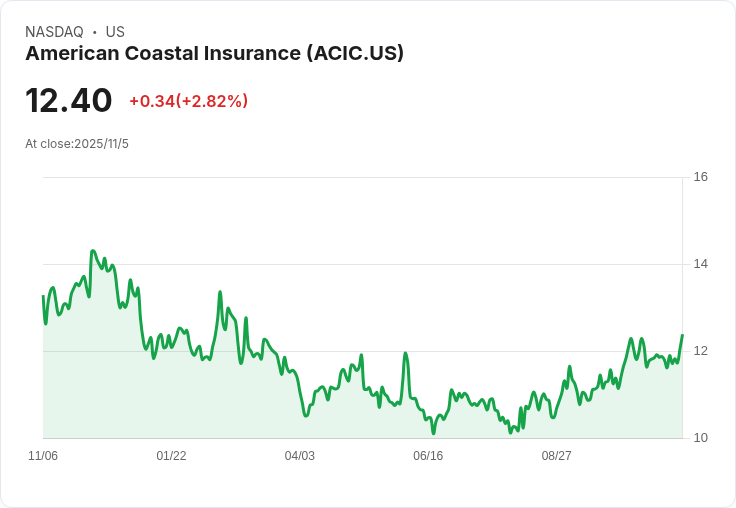Screen dimensions: 736x508
Task: Open the American Coastal Insurance (ACIC.US) title
Action: coord(214,54)
